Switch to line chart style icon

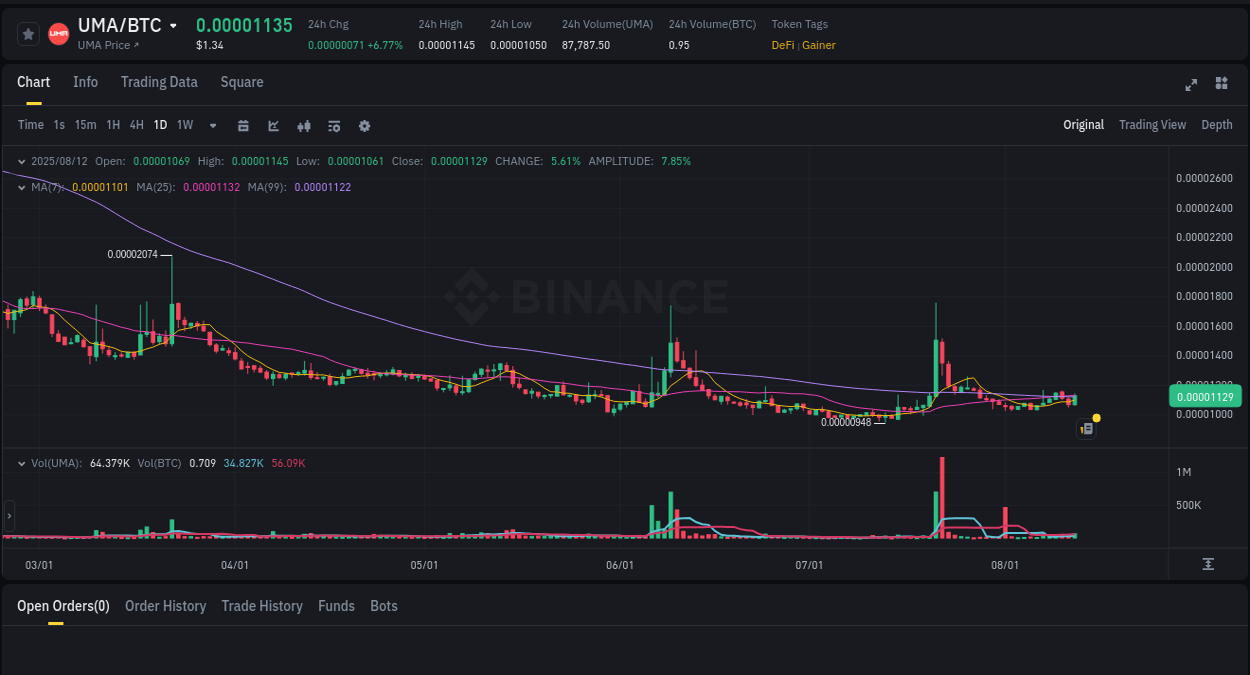[x=273, y=125]
